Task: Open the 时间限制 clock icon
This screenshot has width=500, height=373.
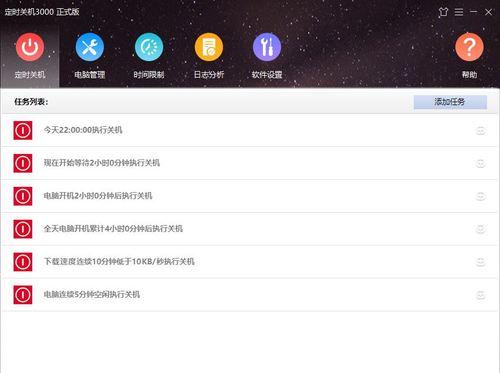Action: click(x=149, y=47)
